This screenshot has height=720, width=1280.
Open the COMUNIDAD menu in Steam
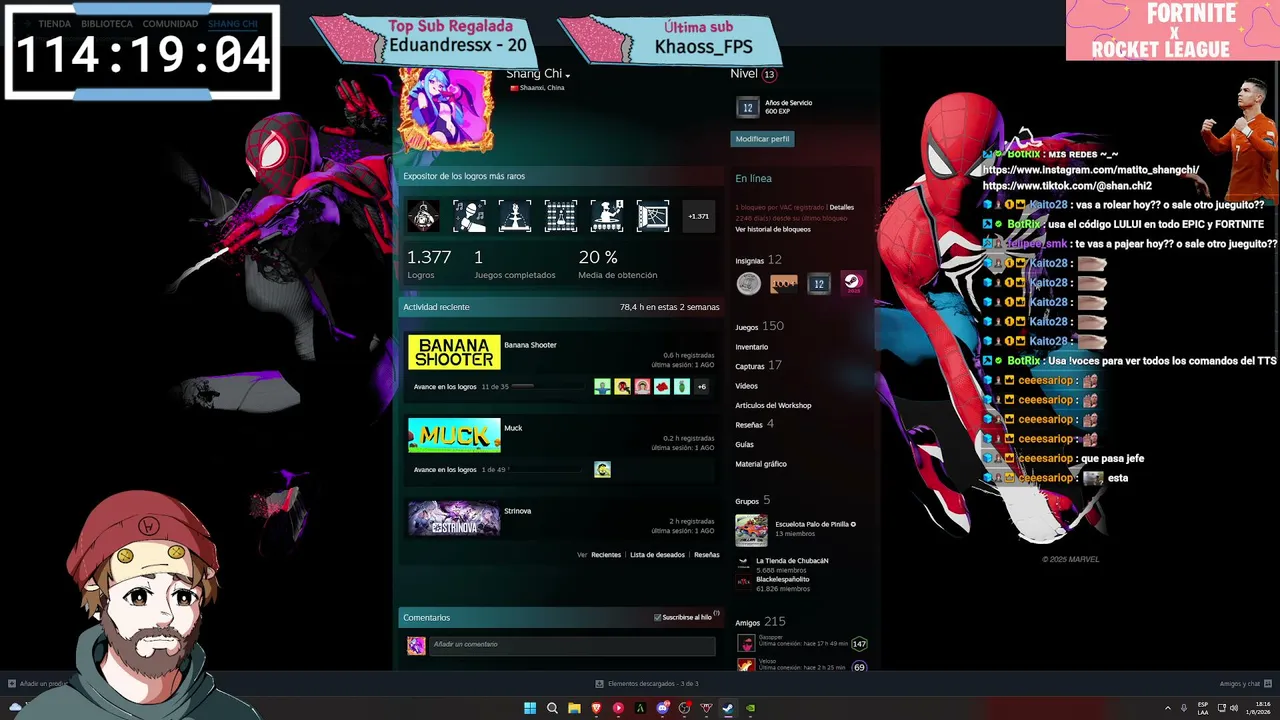click(170, 24)
